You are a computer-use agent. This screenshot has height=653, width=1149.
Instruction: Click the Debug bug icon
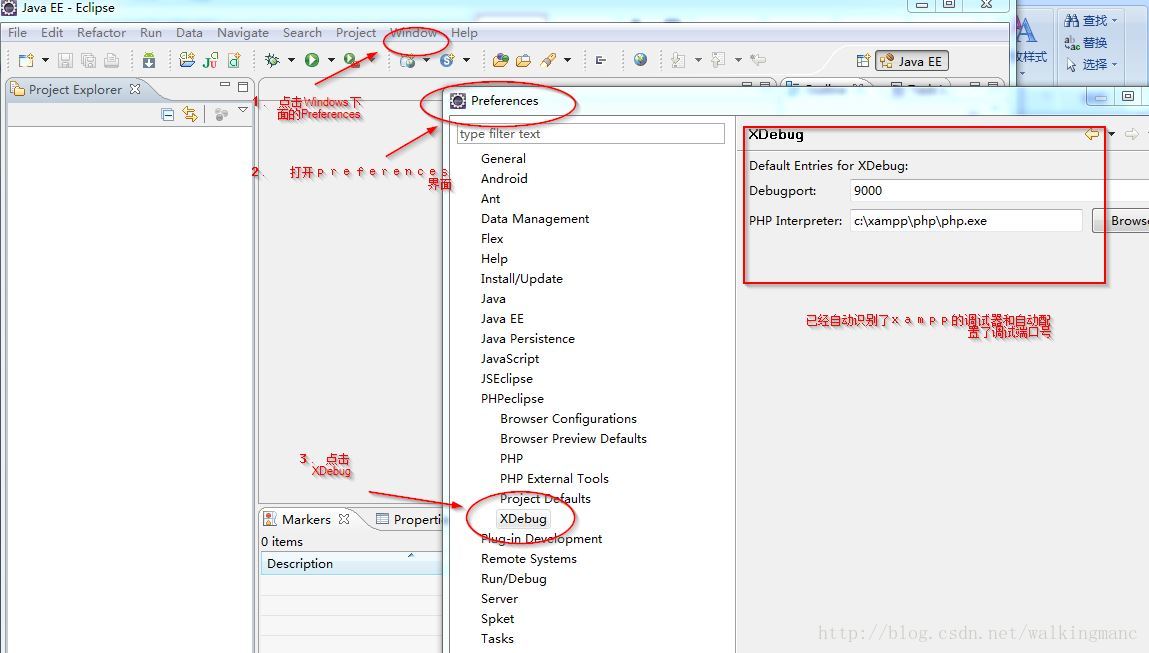point(273,60)
